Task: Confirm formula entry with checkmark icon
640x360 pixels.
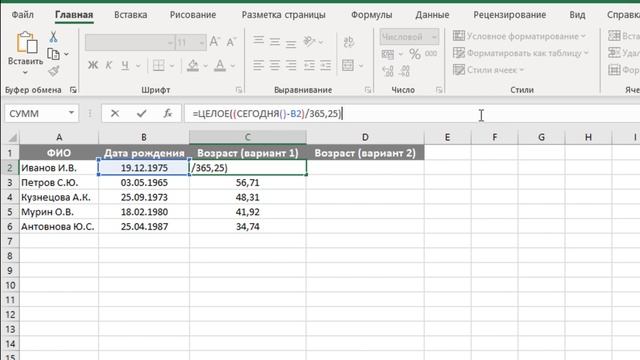Action: coord(142,113)
